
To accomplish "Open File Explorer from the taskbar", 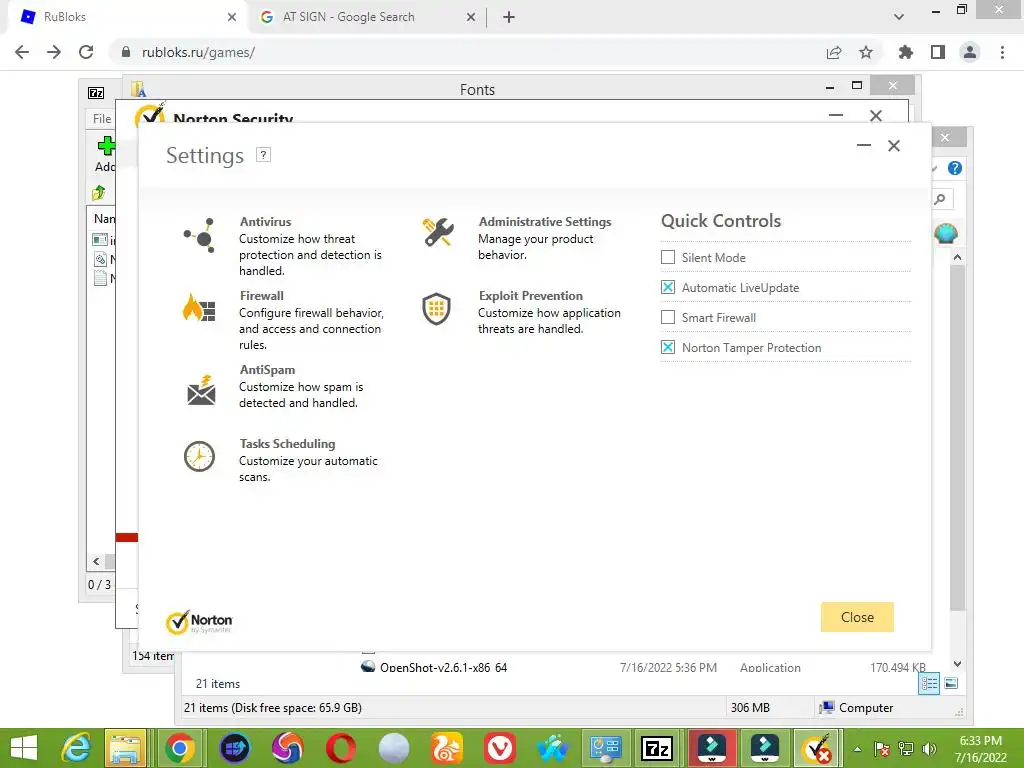I will click(125, 748).
